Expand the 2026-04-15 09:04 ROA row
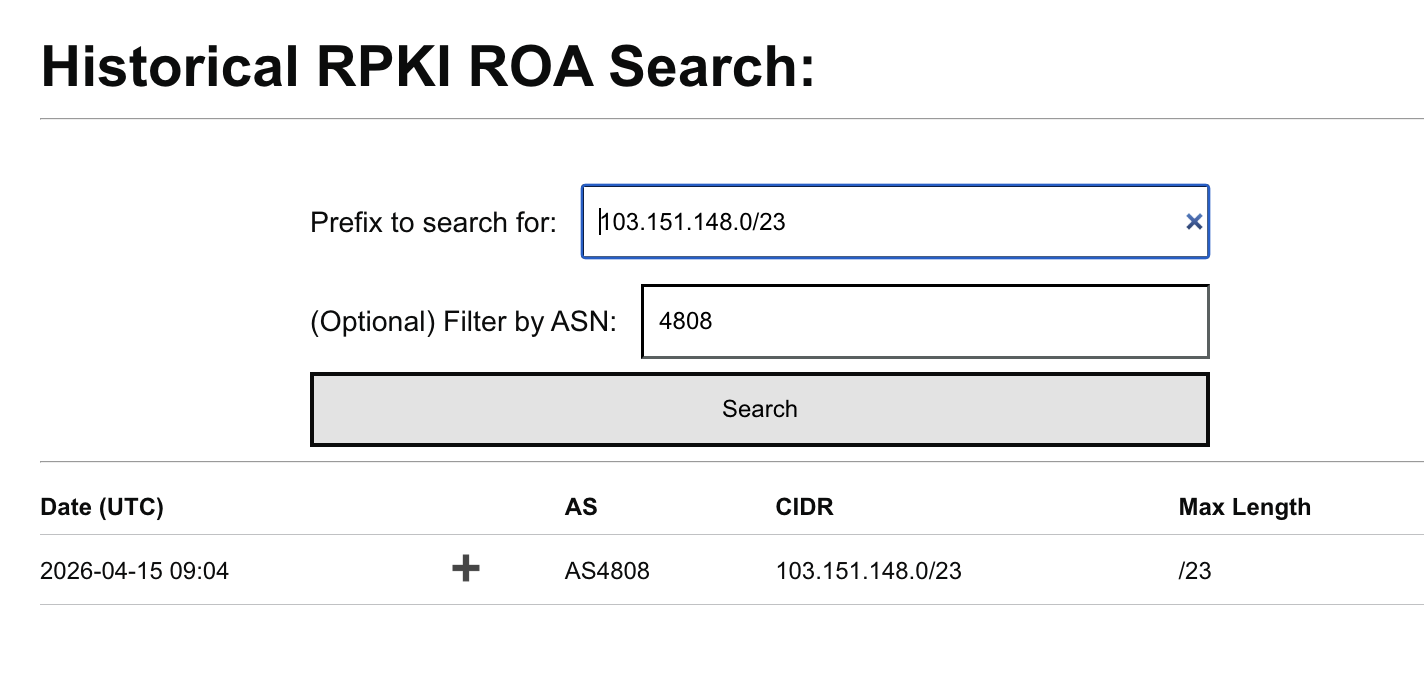This screenshot has width=1424, height=684. (x=466, y=570)
